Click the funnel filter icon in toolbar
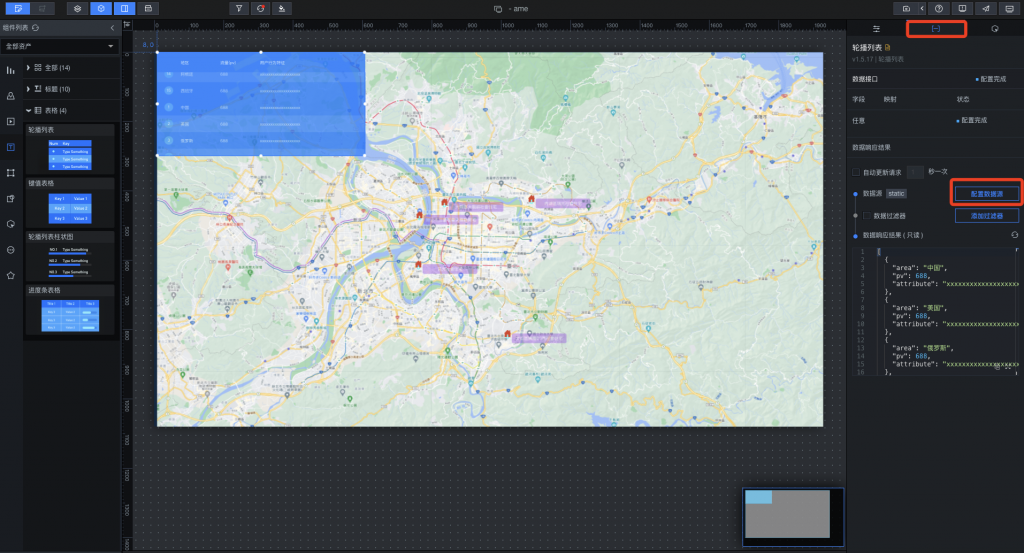This screenshot has width=1024, height=553. [x=239, y=8]
